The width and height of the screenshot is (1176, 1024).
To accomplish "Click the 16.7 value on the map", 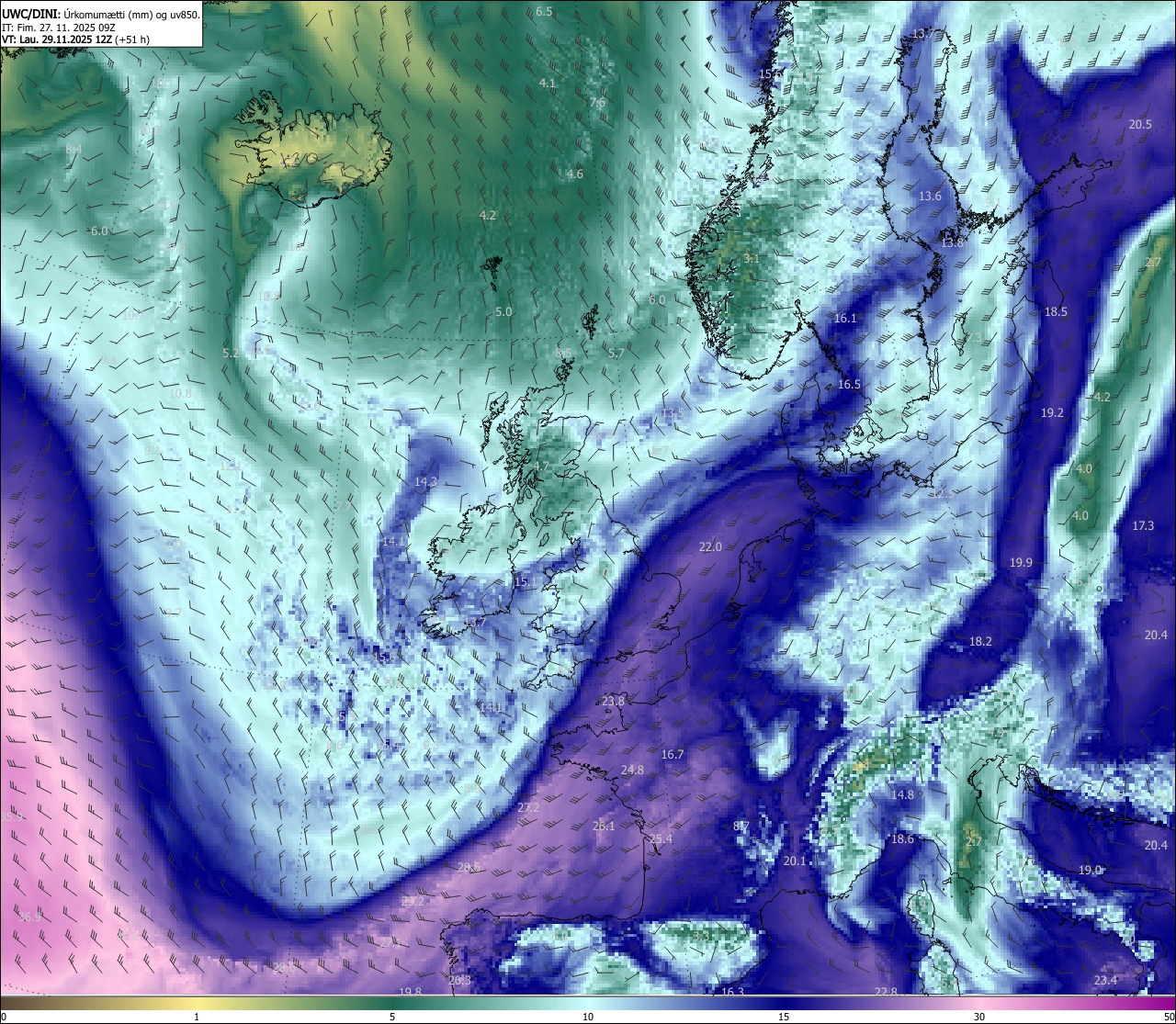I will click(673, 754).
